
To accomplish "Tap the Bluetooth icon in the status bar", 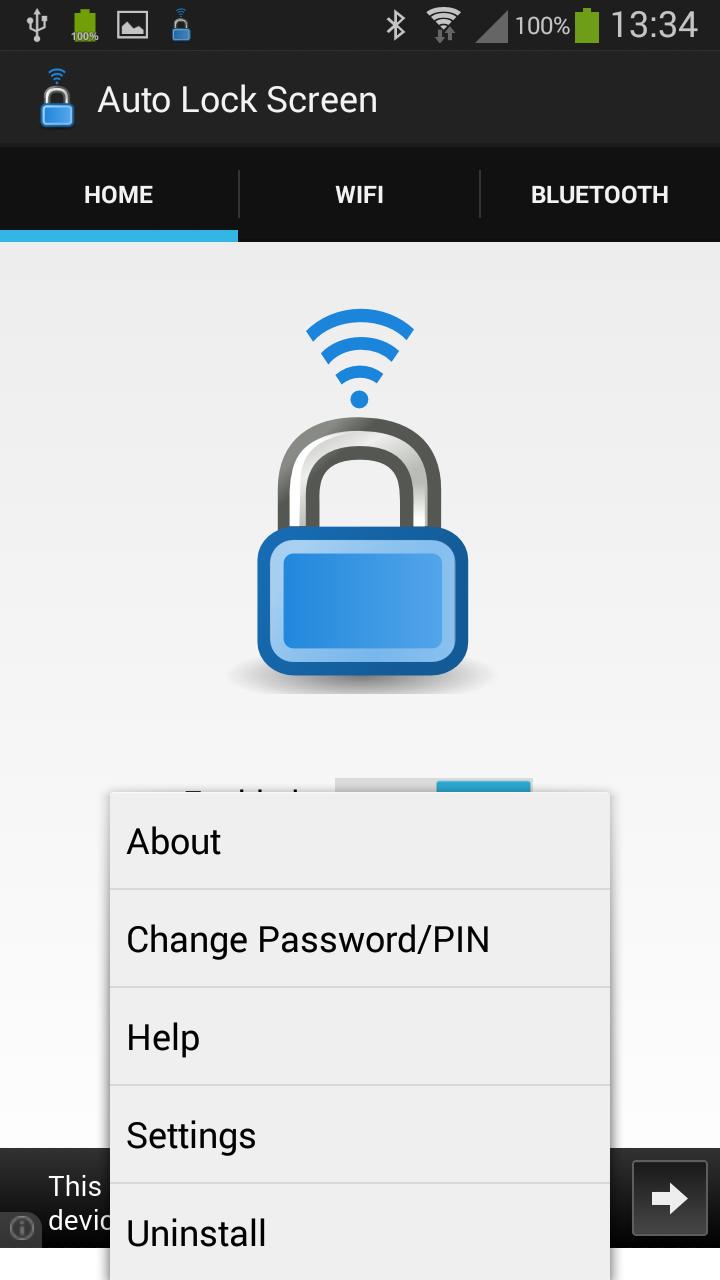I will point(396,25).
